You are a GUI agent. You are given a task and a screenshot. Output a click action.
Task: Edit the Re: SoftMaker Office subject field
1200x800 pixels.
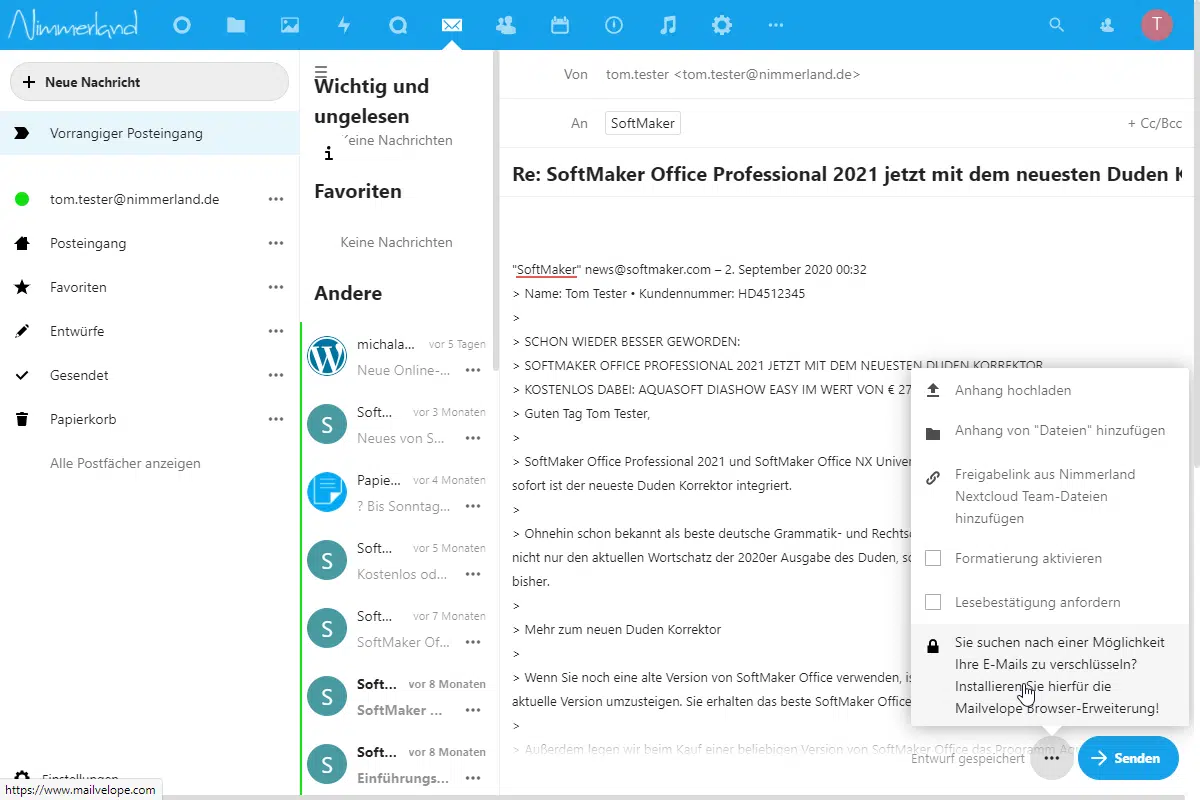coord(849,173)
